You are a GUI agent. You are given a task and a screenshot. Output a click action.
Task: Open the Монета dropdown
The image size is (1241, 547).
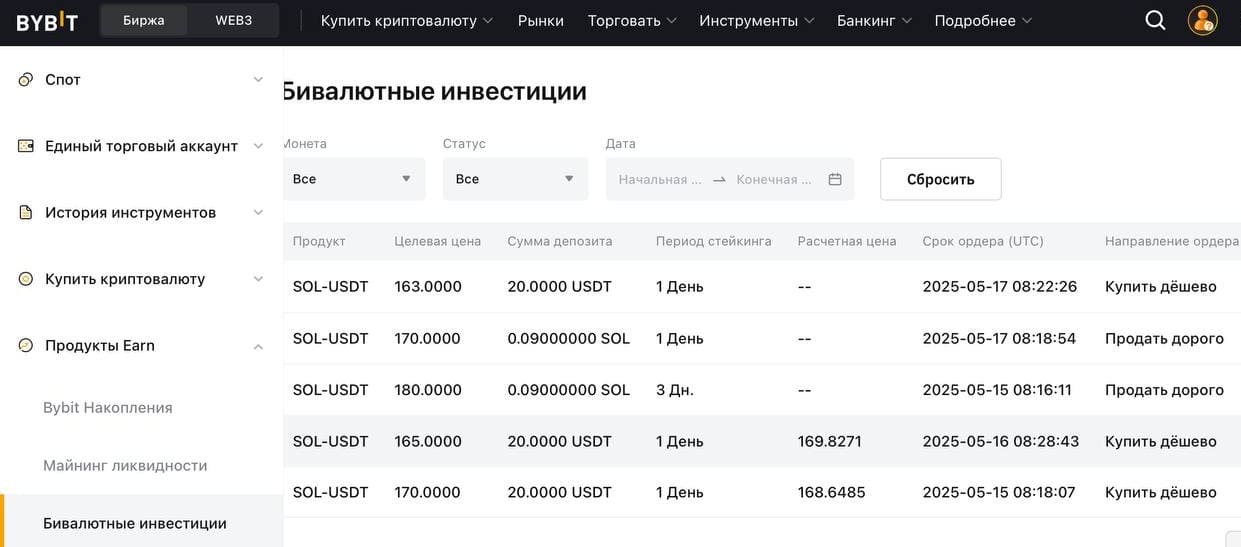click(x=354, y=179)
